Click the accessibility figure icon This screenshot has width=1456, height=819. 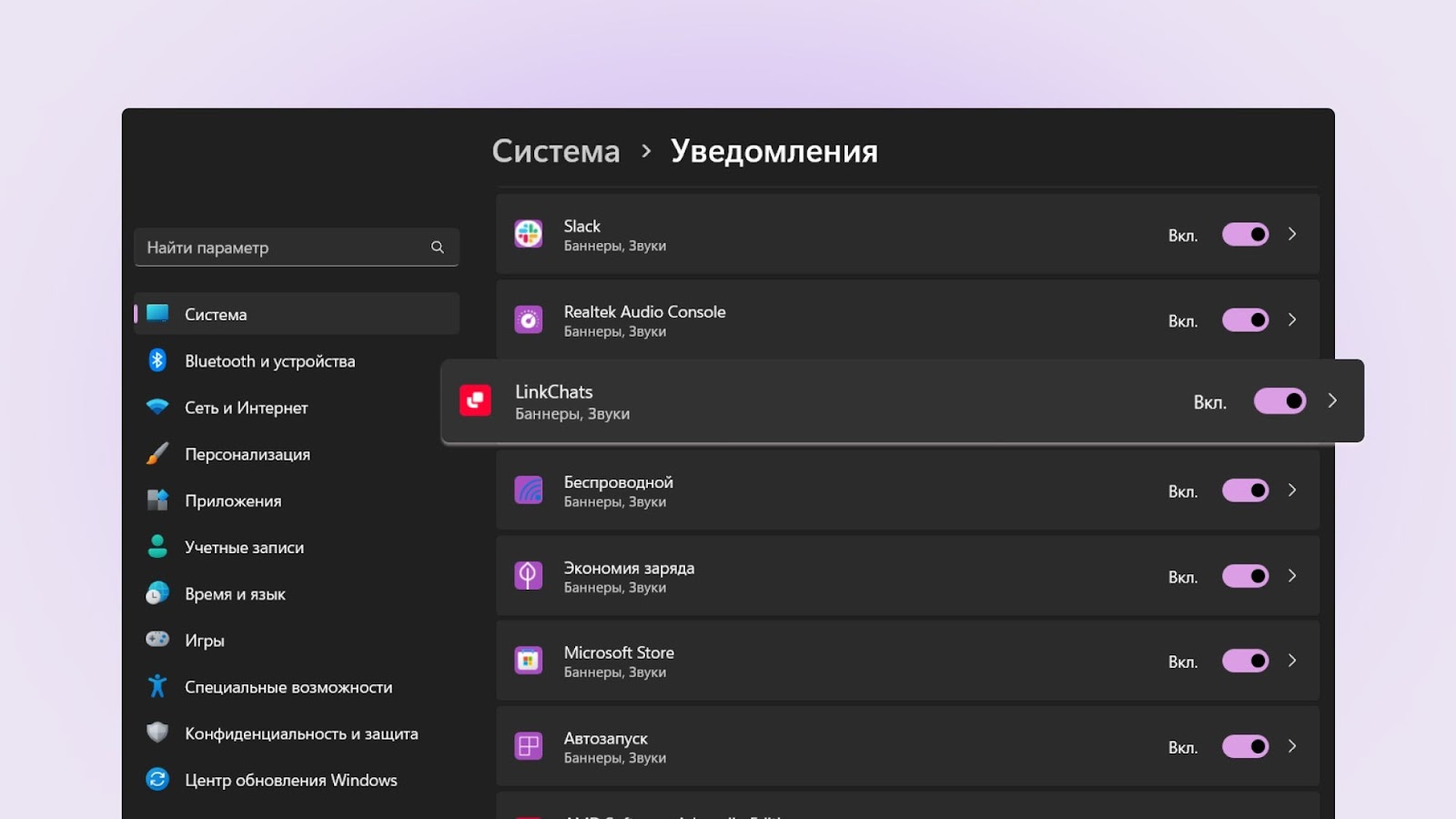point(157,686)
